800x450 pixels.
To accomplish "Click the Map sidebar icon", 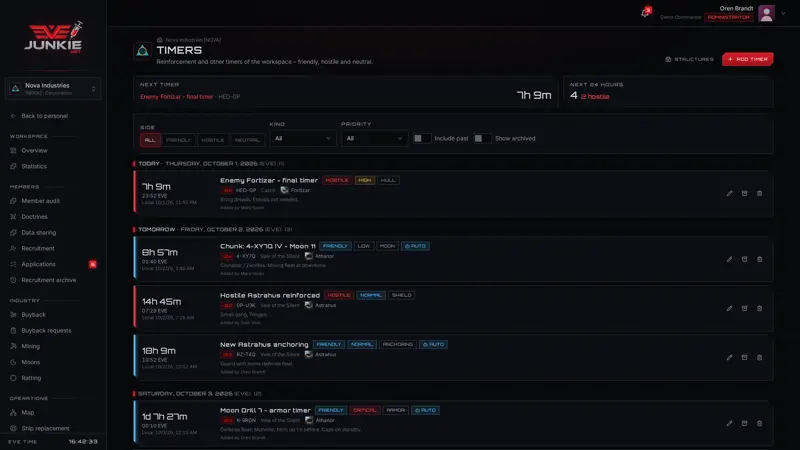I will click(13, 413).
